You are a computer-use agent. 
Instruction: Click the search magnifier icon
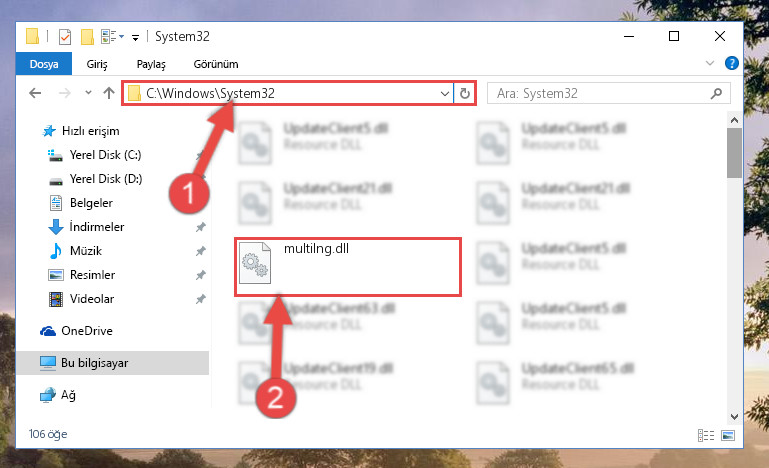coord(716,93)
